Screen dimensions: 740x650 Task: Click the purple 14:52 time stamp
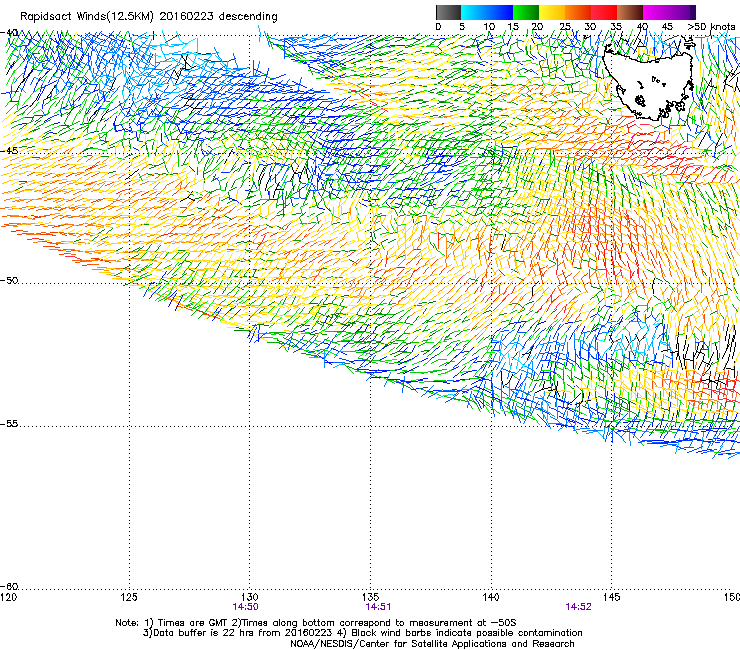click(x=578, y=607)
